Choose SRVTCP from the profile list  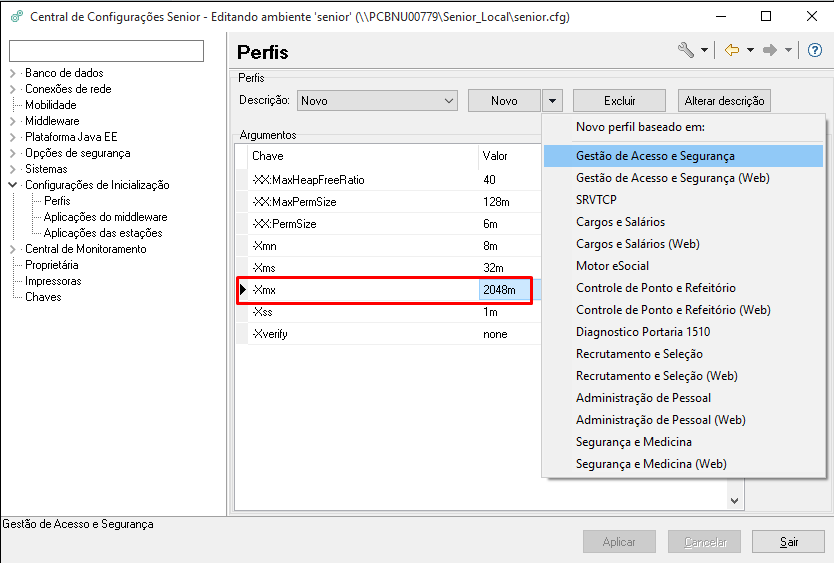(x=597, y=200)
